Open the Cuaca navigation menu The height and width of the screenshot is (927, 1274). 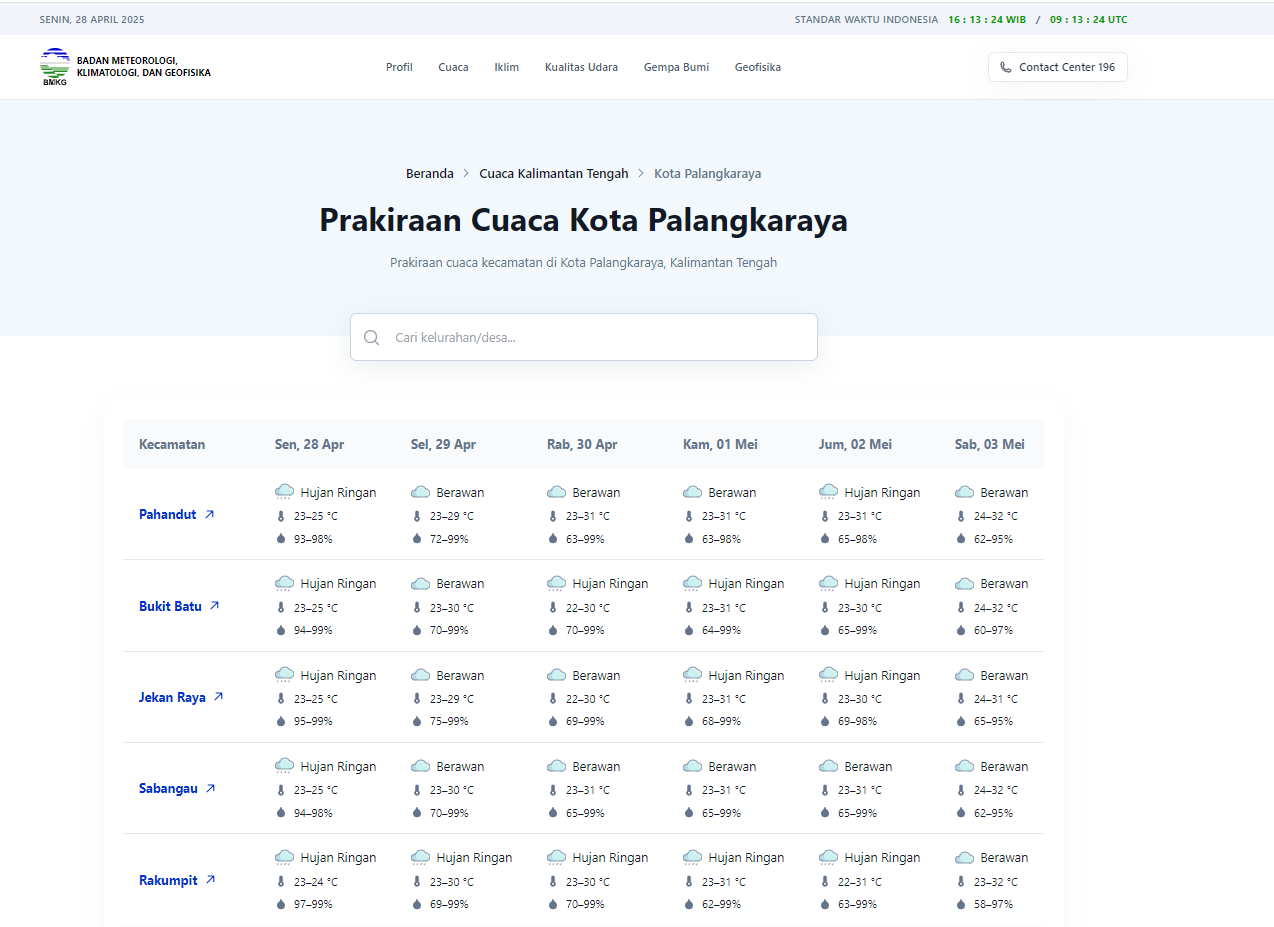point(453,67)
